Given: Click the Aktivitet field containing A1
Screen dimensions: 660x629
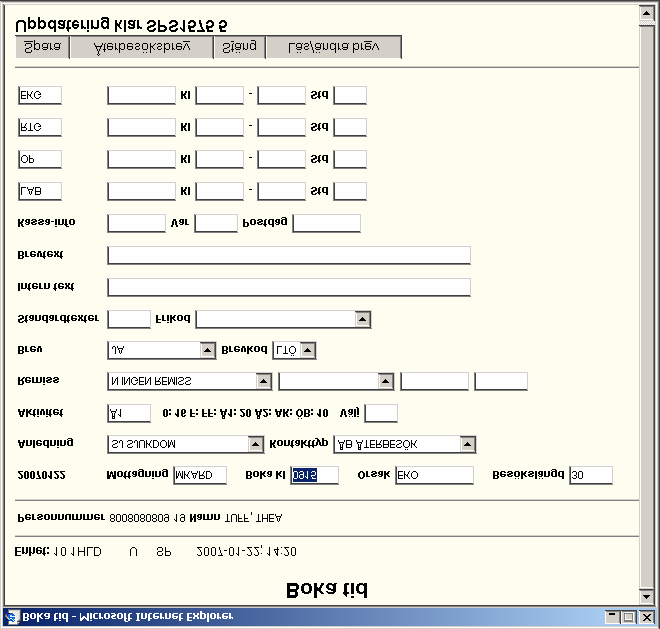Looking at the screenshot, I should [129, 413].
